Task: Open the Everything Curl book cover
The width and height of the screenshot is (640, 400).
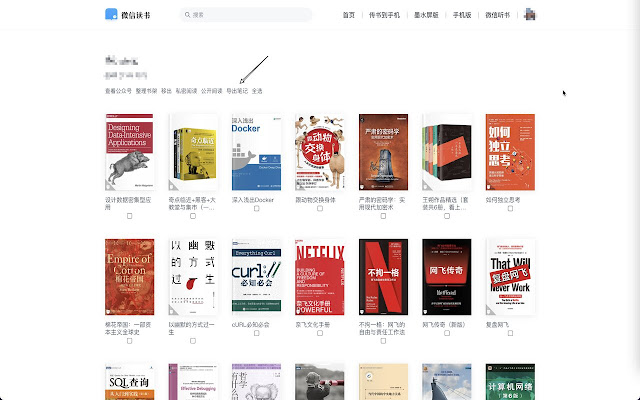Action: [x=256, y=277]
